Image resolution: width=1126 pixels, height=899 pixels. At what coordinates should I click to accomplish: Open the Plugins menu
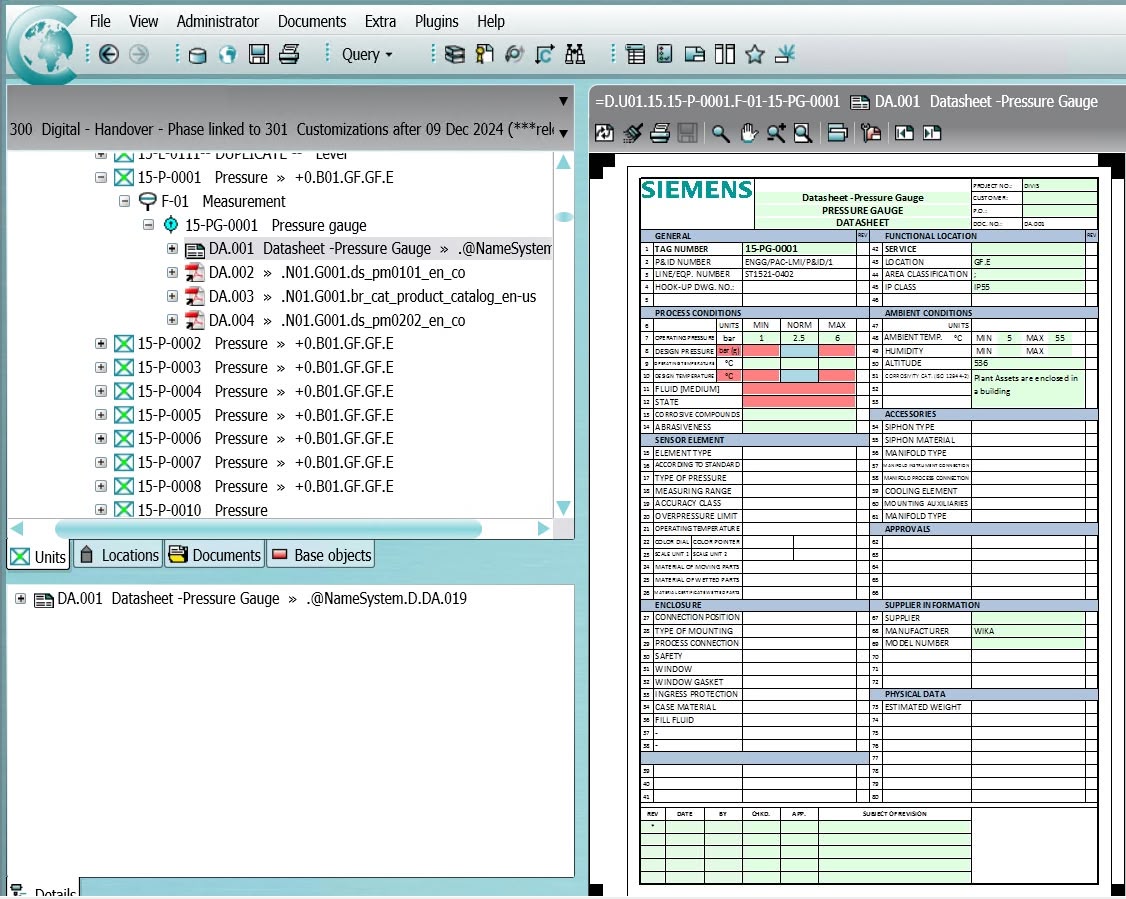tap(436, 21)
